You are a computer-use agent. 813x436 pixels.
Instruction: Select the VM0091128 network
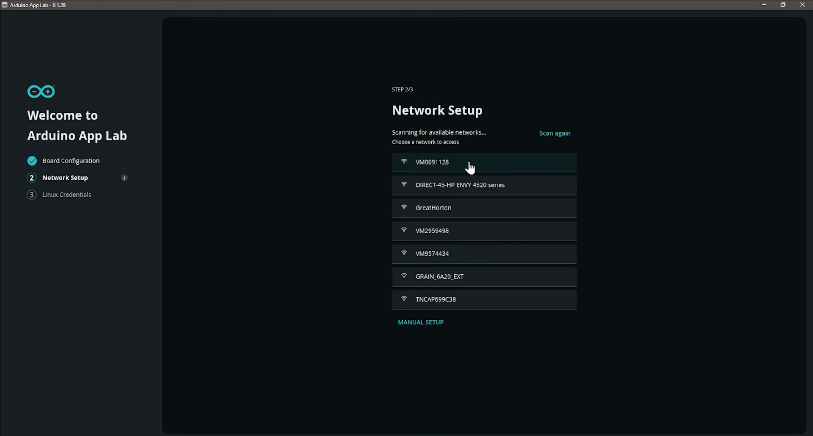pyautogui.click(x=484, y=162)
